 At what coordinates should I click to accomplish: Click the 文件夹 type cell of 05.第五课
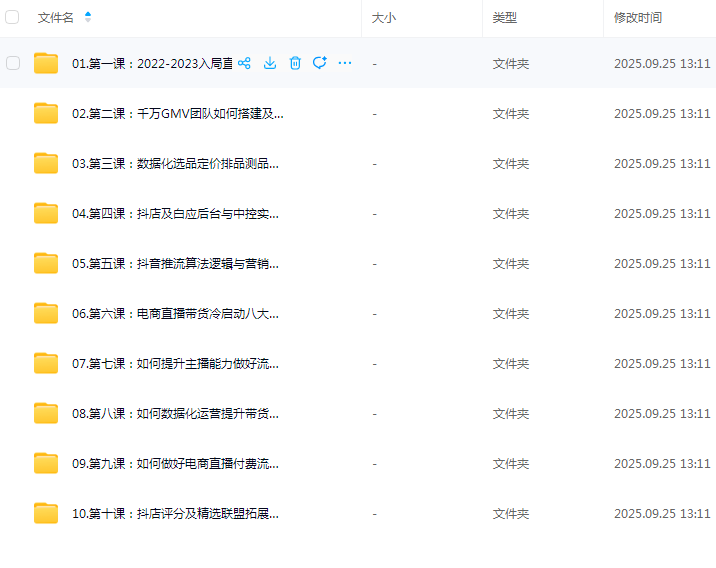511,264
